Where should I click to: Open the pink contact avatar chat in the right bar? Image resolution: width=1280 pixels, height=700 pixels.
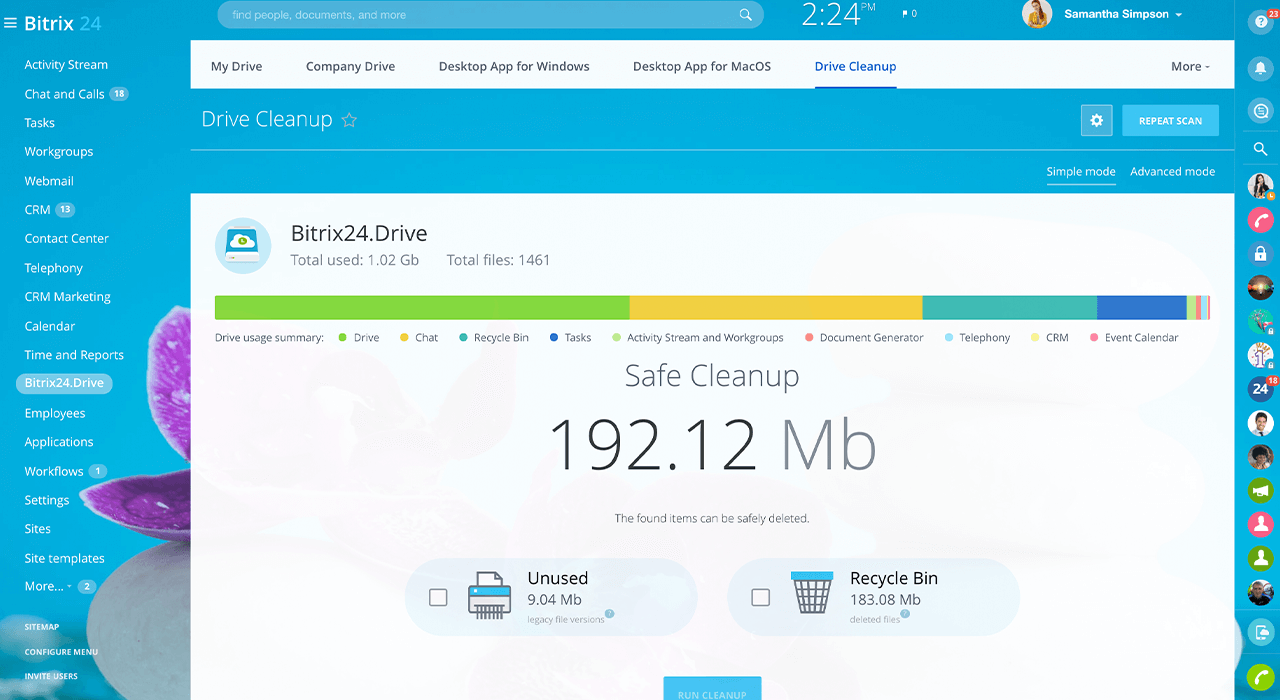[x=1260, y=524]
